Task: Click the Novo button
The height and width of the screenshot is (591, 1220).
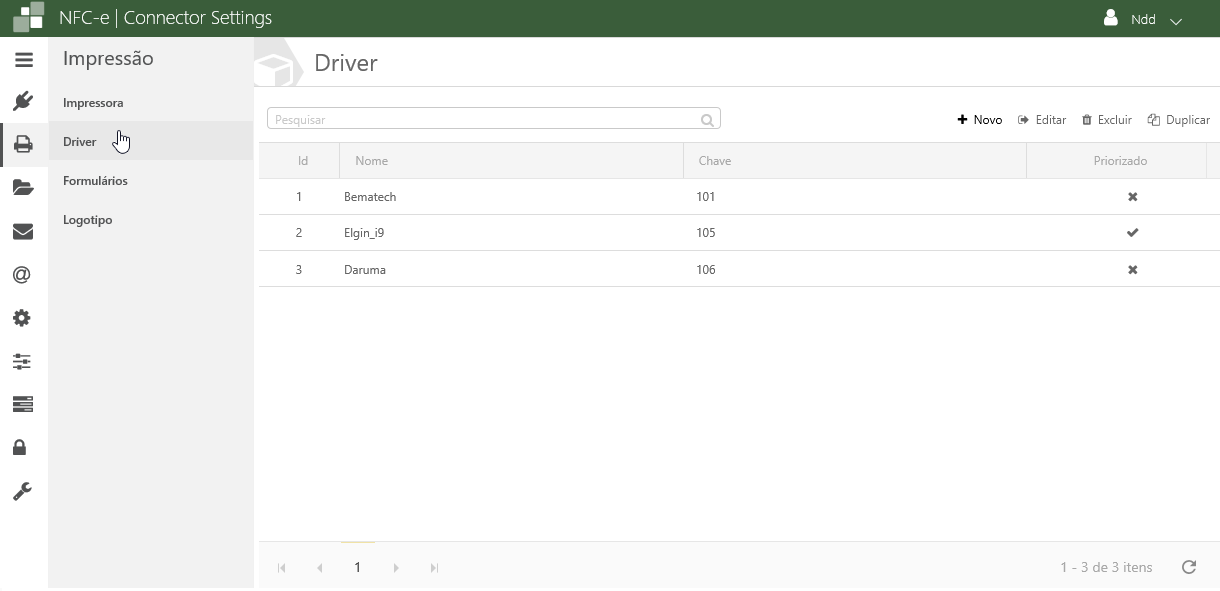Action: click(979, 120)
